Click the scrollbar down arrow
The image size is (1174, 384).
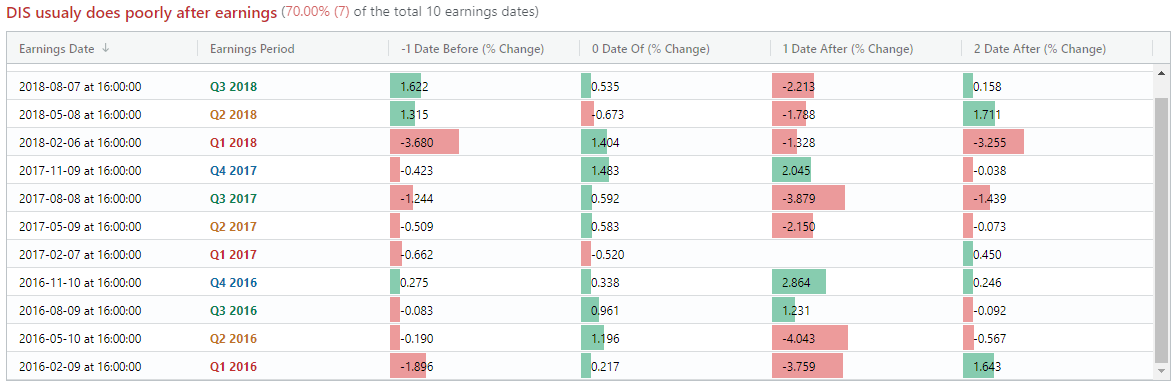(1161, 371)
